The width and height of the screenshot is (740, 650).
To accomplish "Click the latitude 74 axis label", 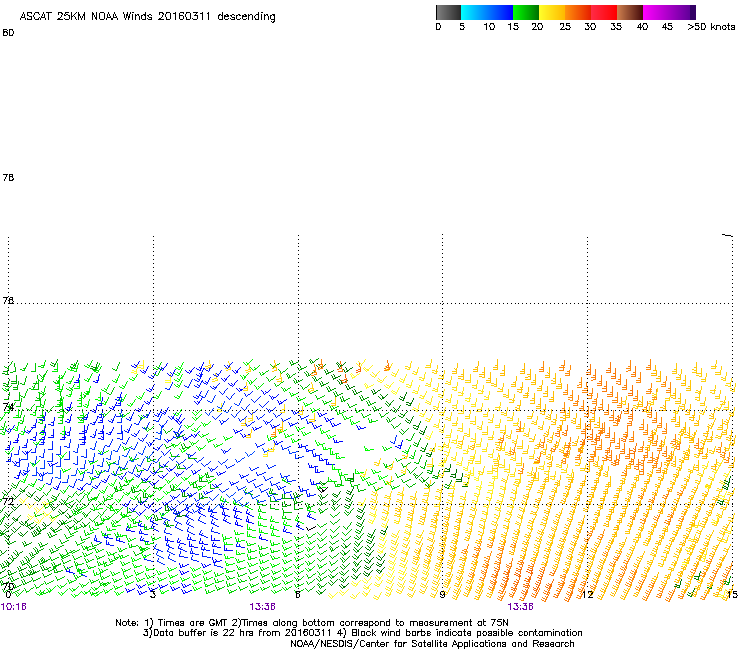I will click(x=8, y=407).
